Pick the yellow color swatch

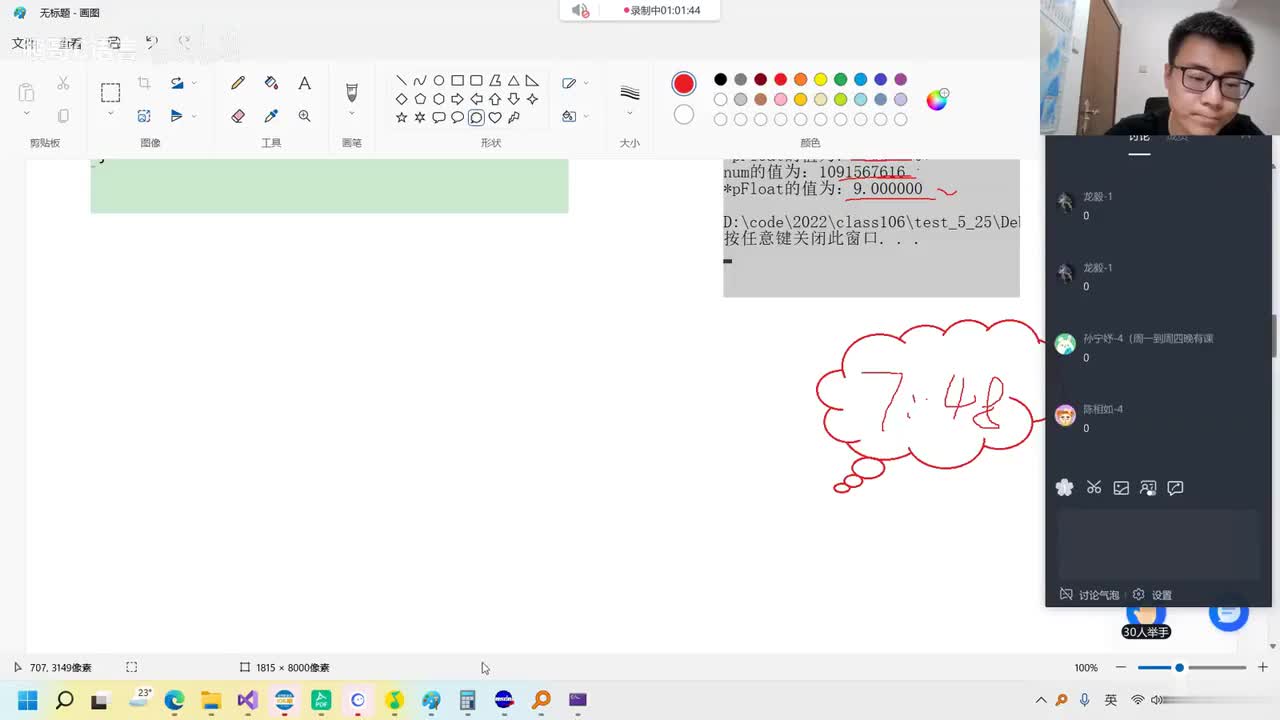click(x=820, y=79)
